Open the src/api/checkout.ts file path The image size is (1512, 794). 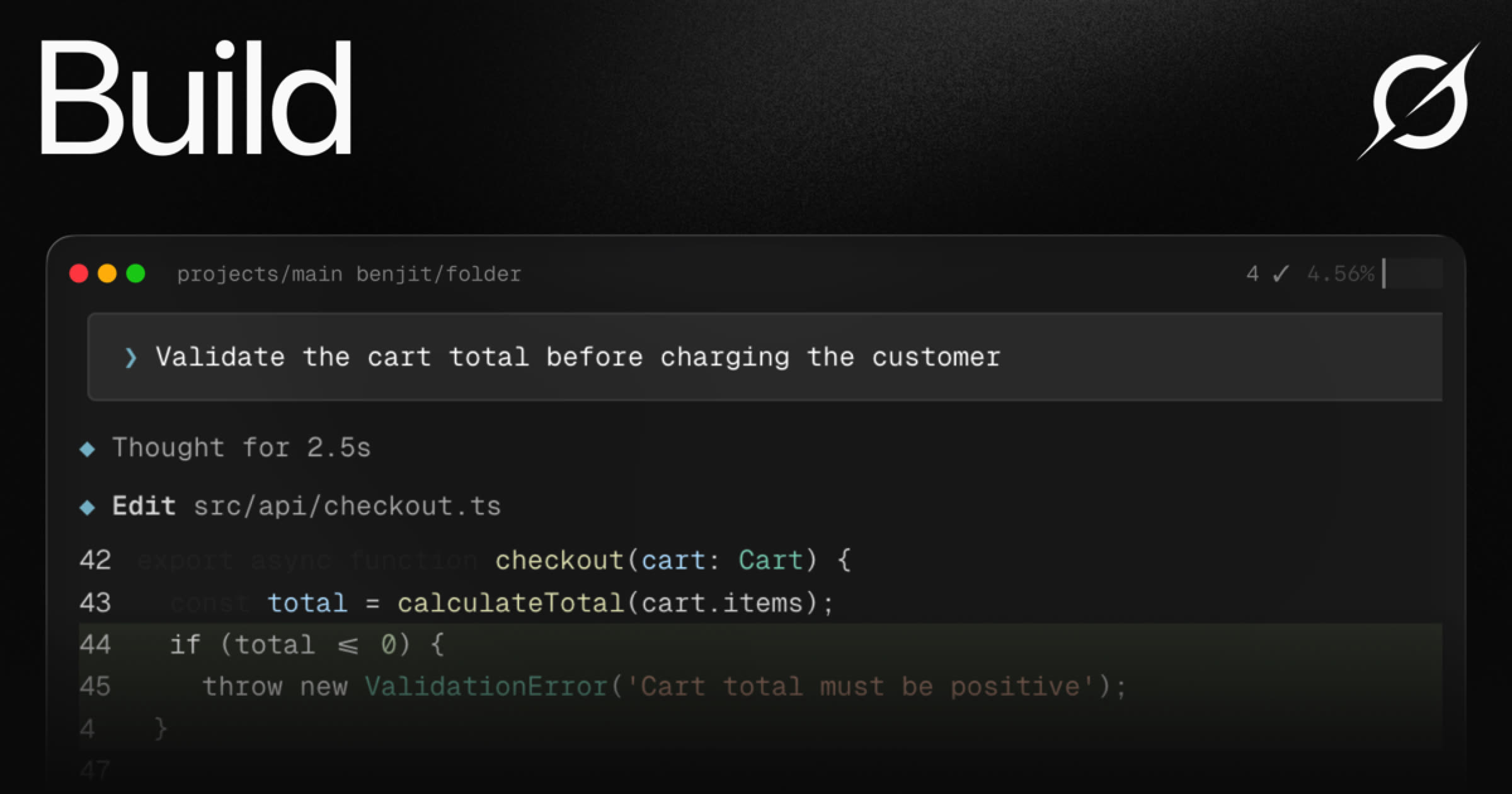click(347, 506)
